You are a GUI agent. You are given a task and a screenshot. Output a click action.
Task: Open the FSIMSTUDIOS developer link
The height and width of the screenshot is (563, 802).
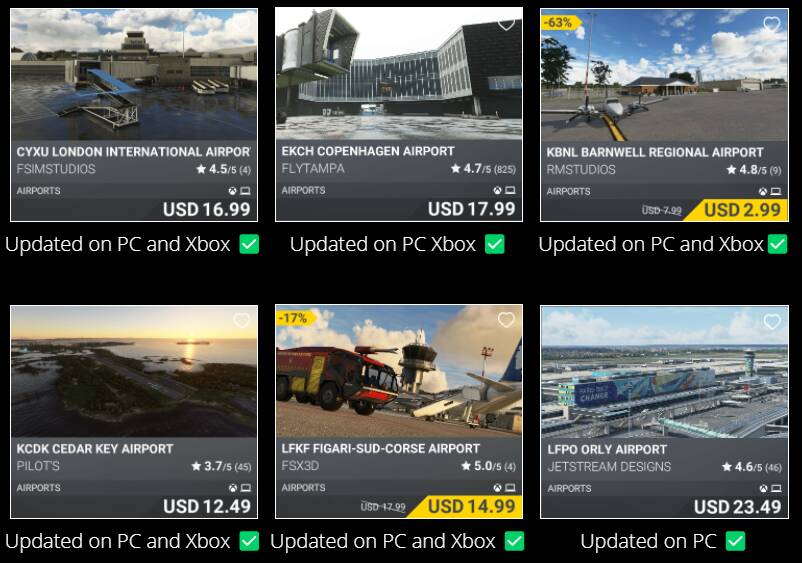click(x=56, y=169)
